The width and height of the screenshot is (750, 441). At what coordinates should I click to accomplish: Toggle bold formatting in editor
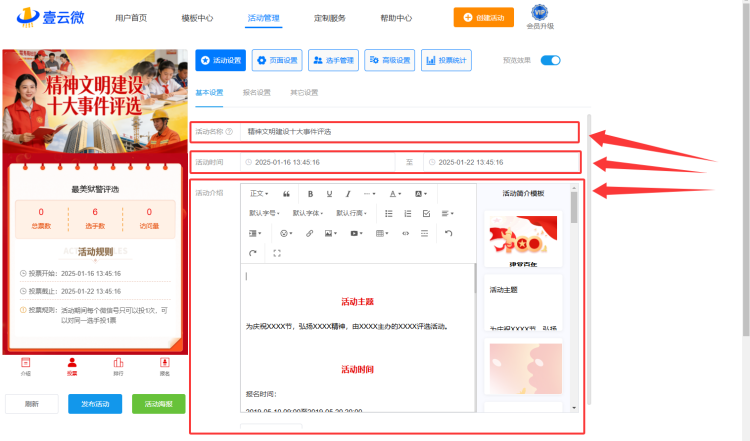[310, 194]
